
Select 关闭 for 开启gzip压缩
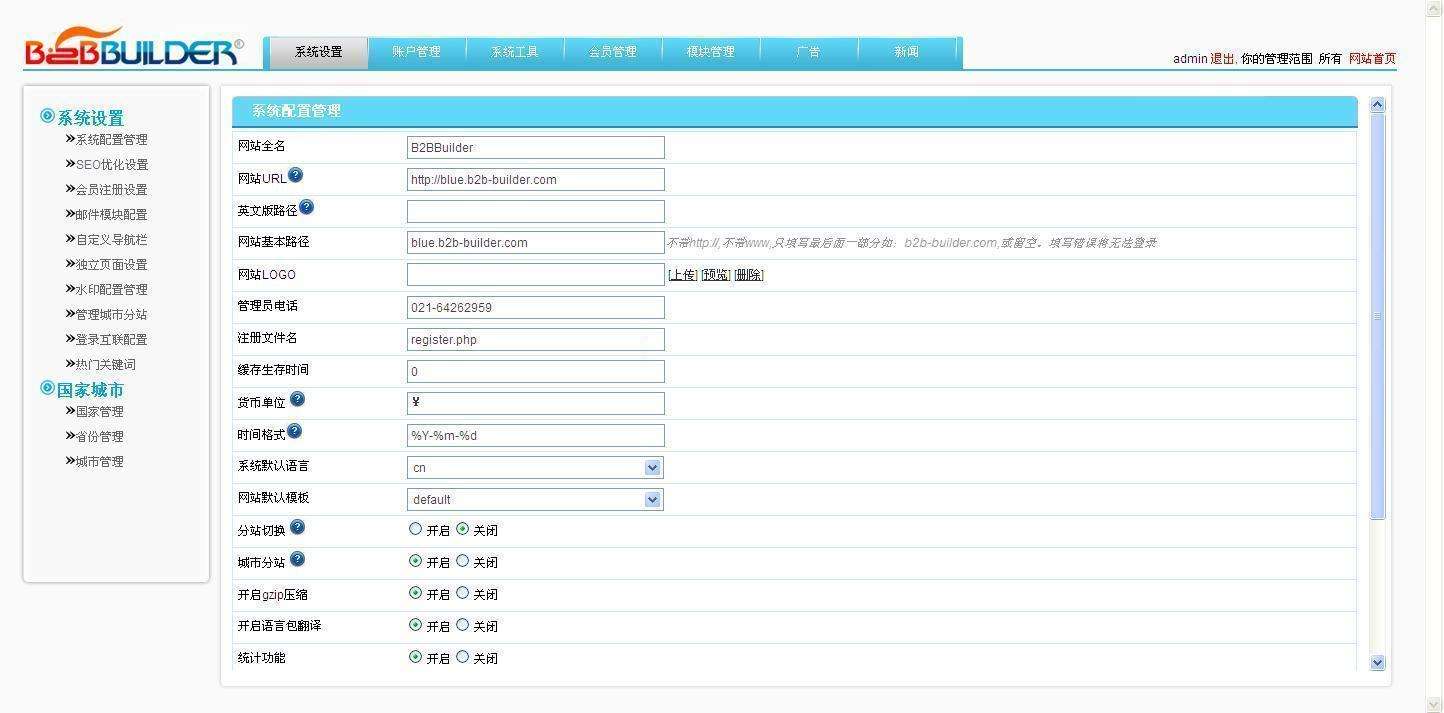[x=462, y=593]
